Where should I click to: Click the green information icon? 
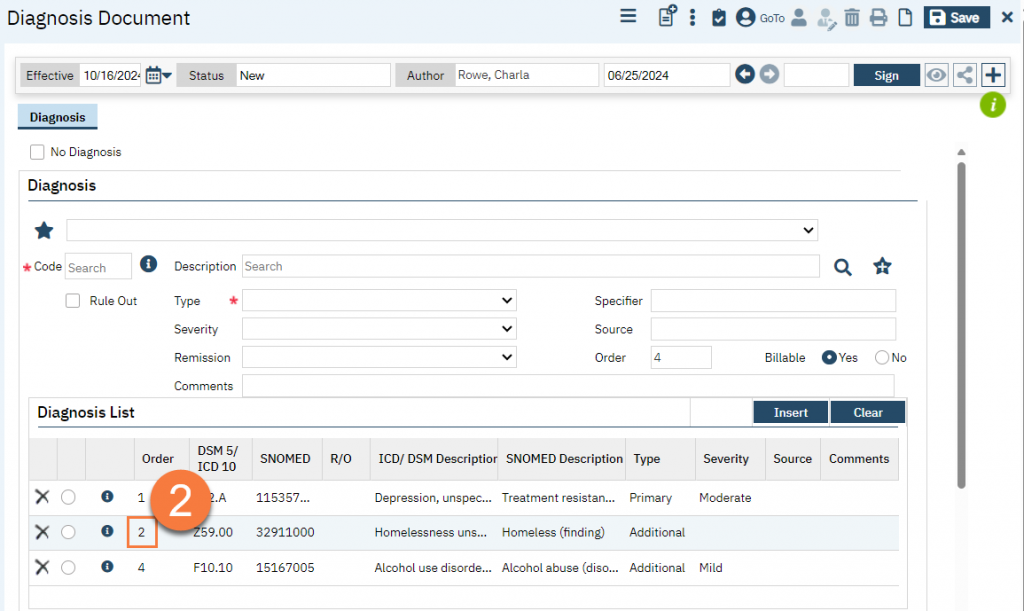click(x=992, y=104)
